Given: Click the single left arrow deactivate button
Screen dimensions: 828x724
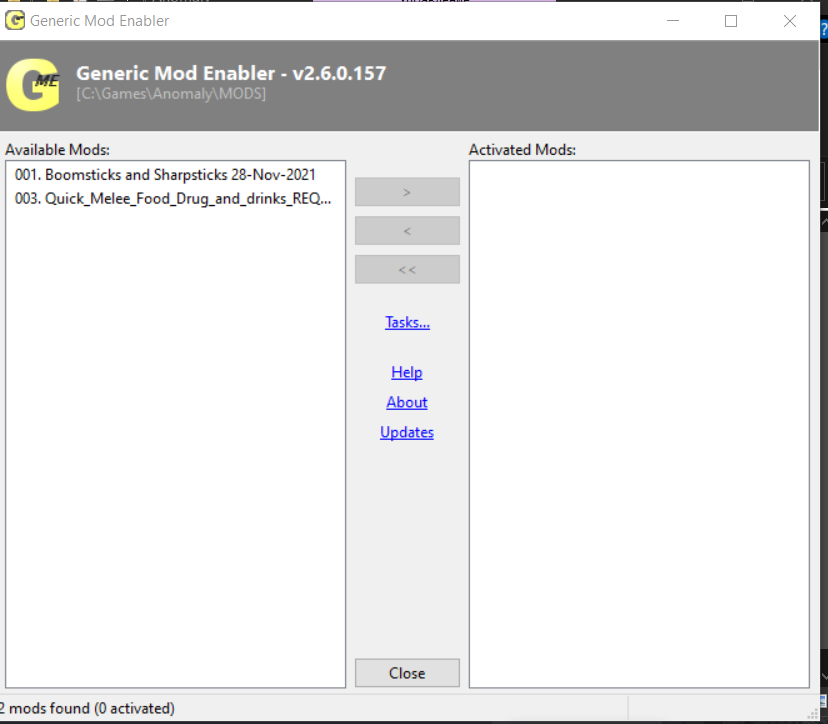Looking at the screenshot, I should click(x=407, y=231).
